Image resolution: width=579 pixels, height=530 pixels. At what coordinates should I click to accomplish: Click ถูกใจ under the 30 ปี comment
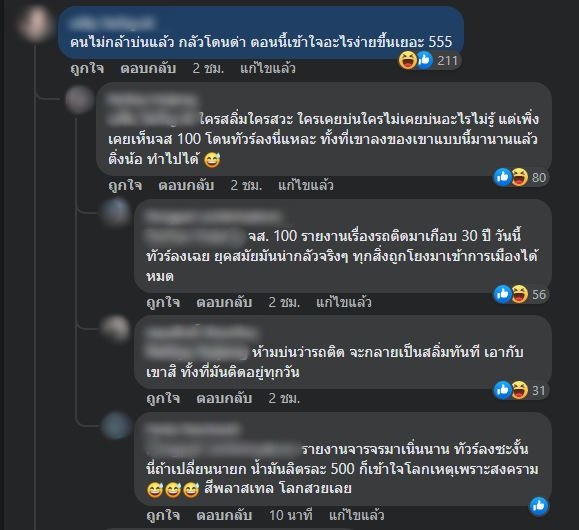click(163, 302)
